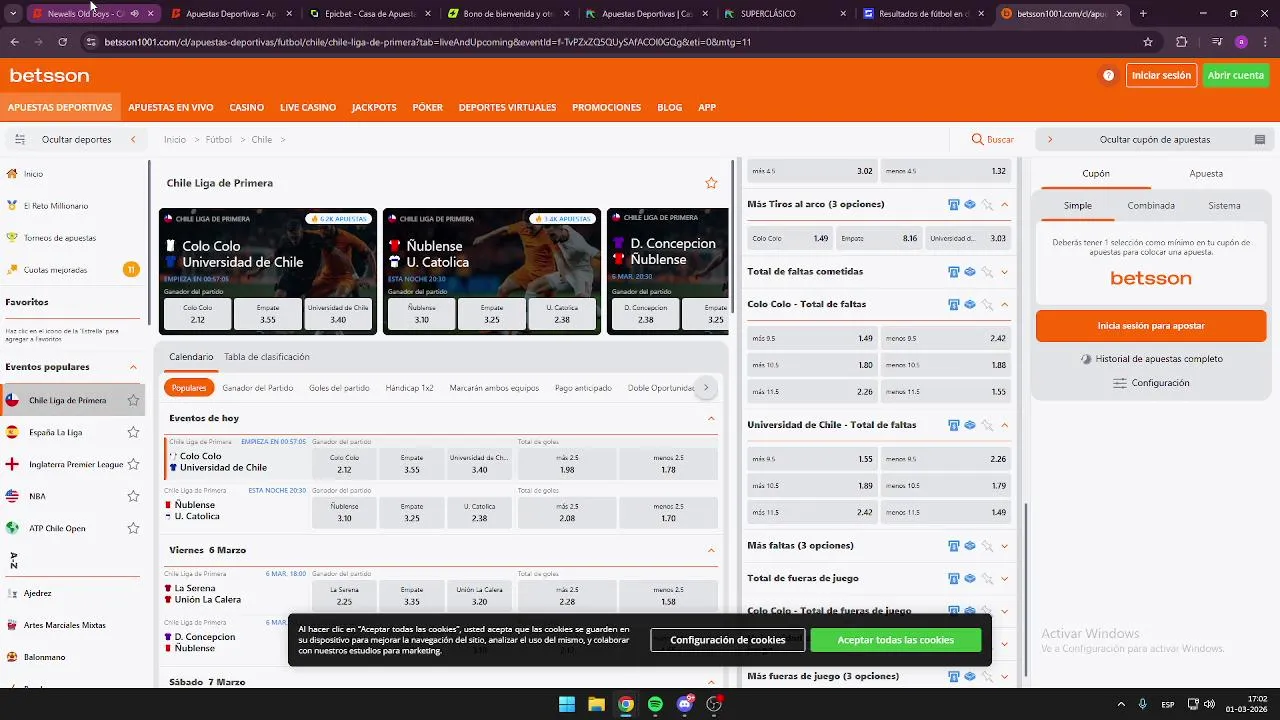Select the Goles del partido filter tab
Viewport: 1280px width, 720px height.
pos(339,388)
